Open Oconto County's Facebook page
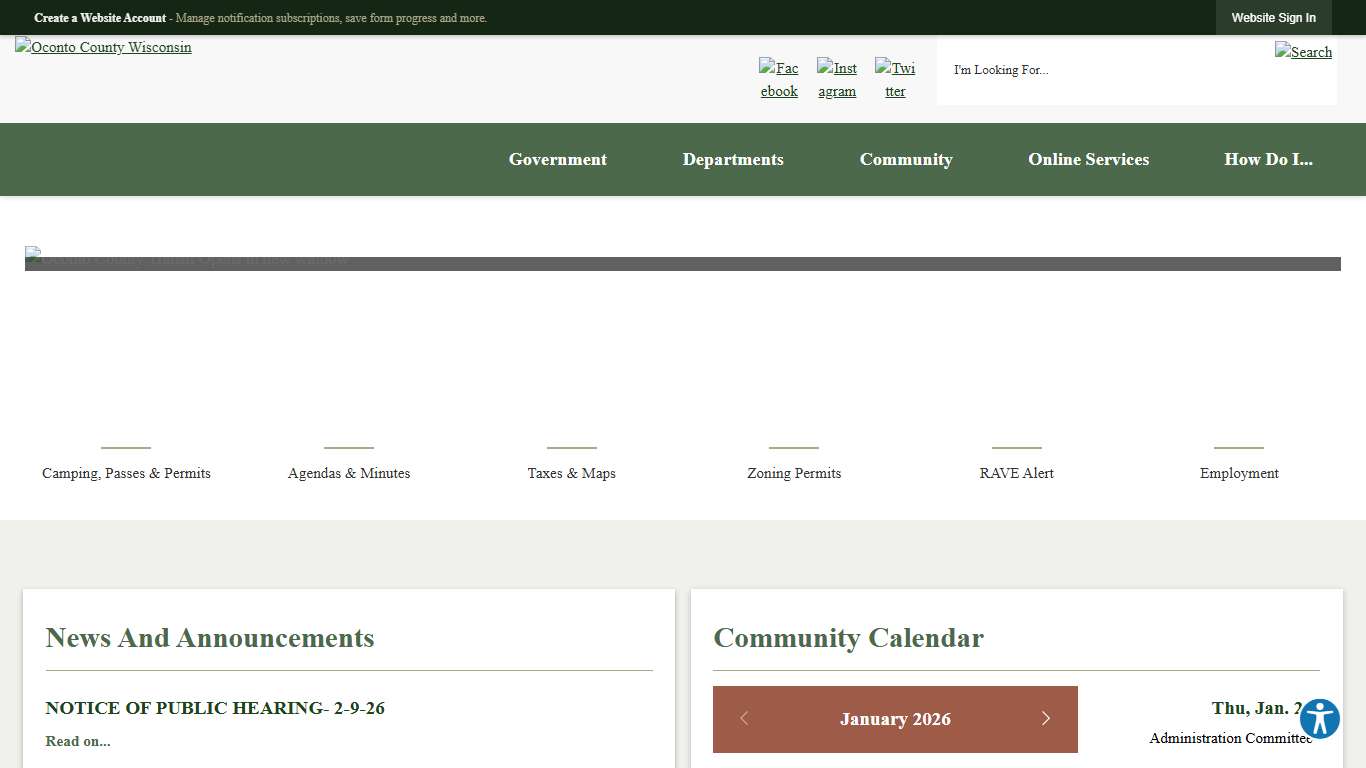The height and width of the screenshot is (768, 1366). pyautogui.click(x=779, y=79)
